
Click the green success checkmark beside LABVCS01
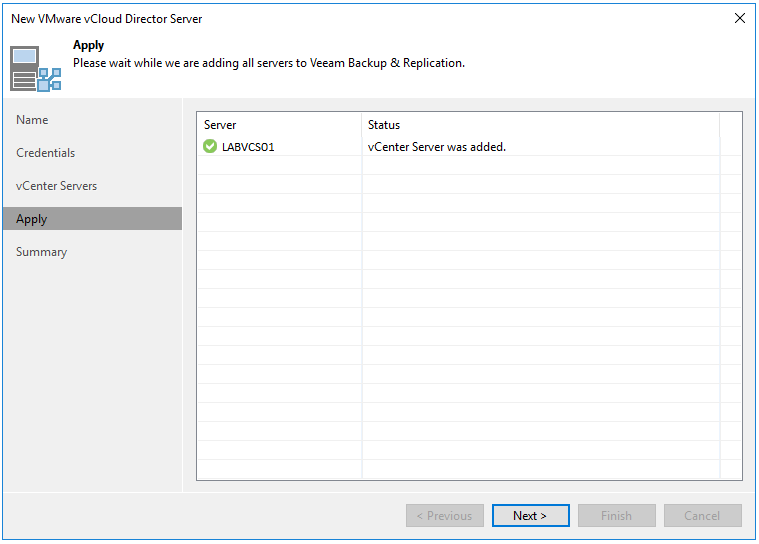click(x=210, y=147)
